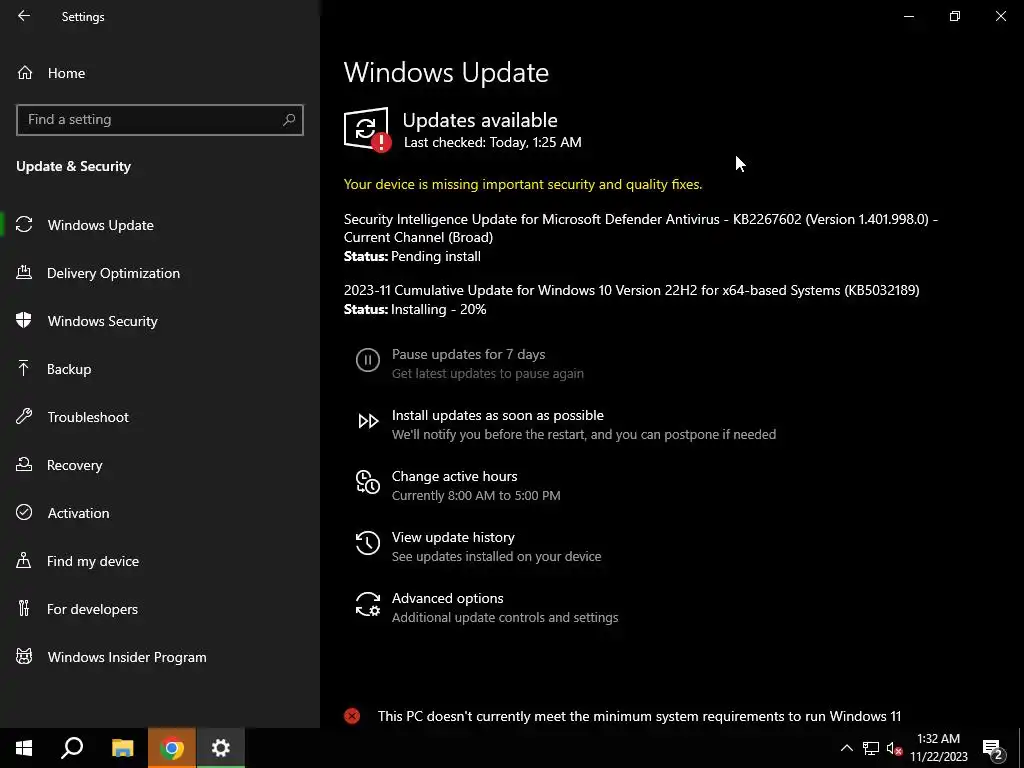This screenshot has height=768, width=1024.
Task: Open the Action Center notifications
Action: [993, 749]
